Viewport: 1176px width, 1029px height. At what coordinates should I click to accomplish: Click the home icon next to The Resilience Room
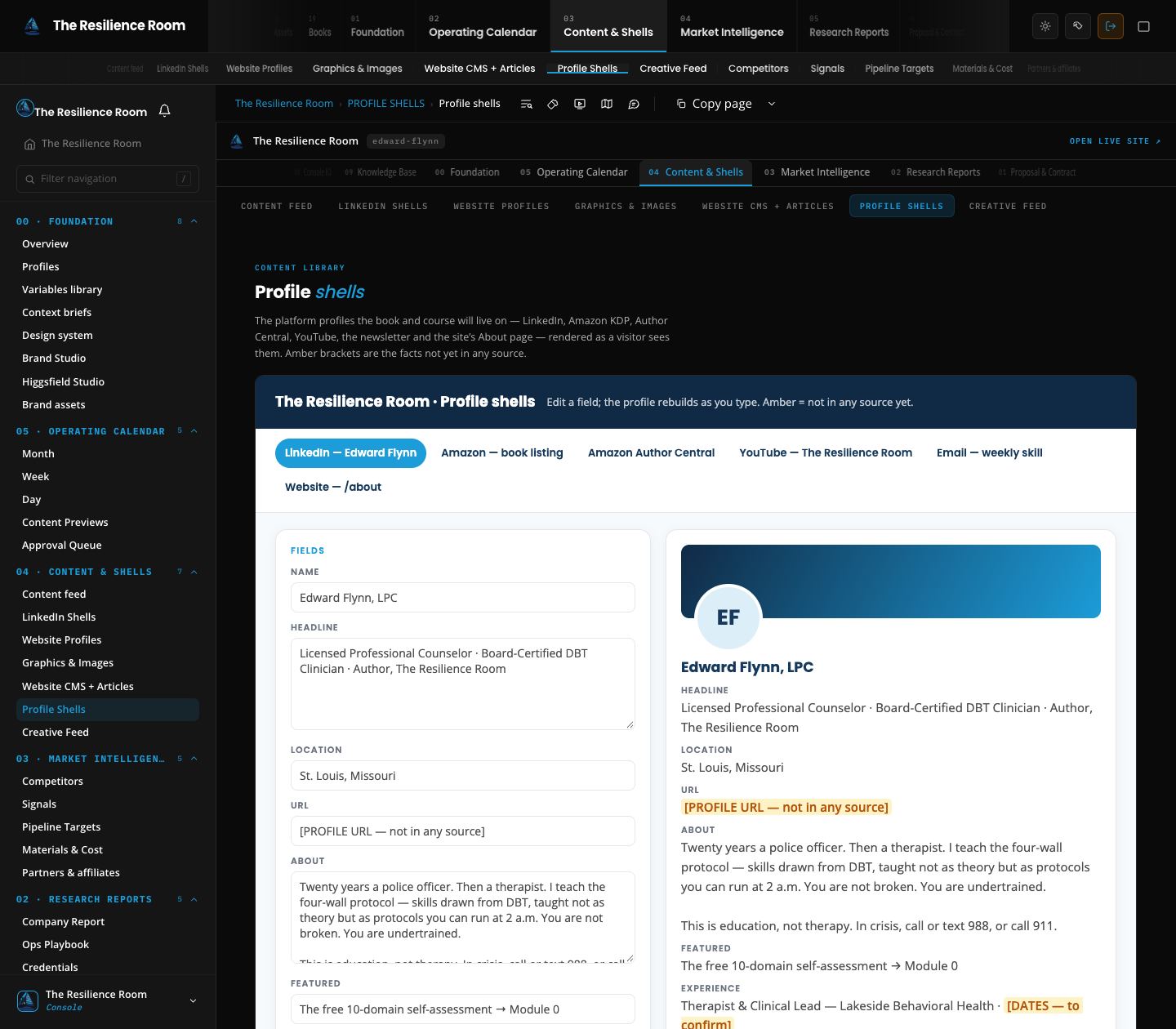(x=30, y=144)
